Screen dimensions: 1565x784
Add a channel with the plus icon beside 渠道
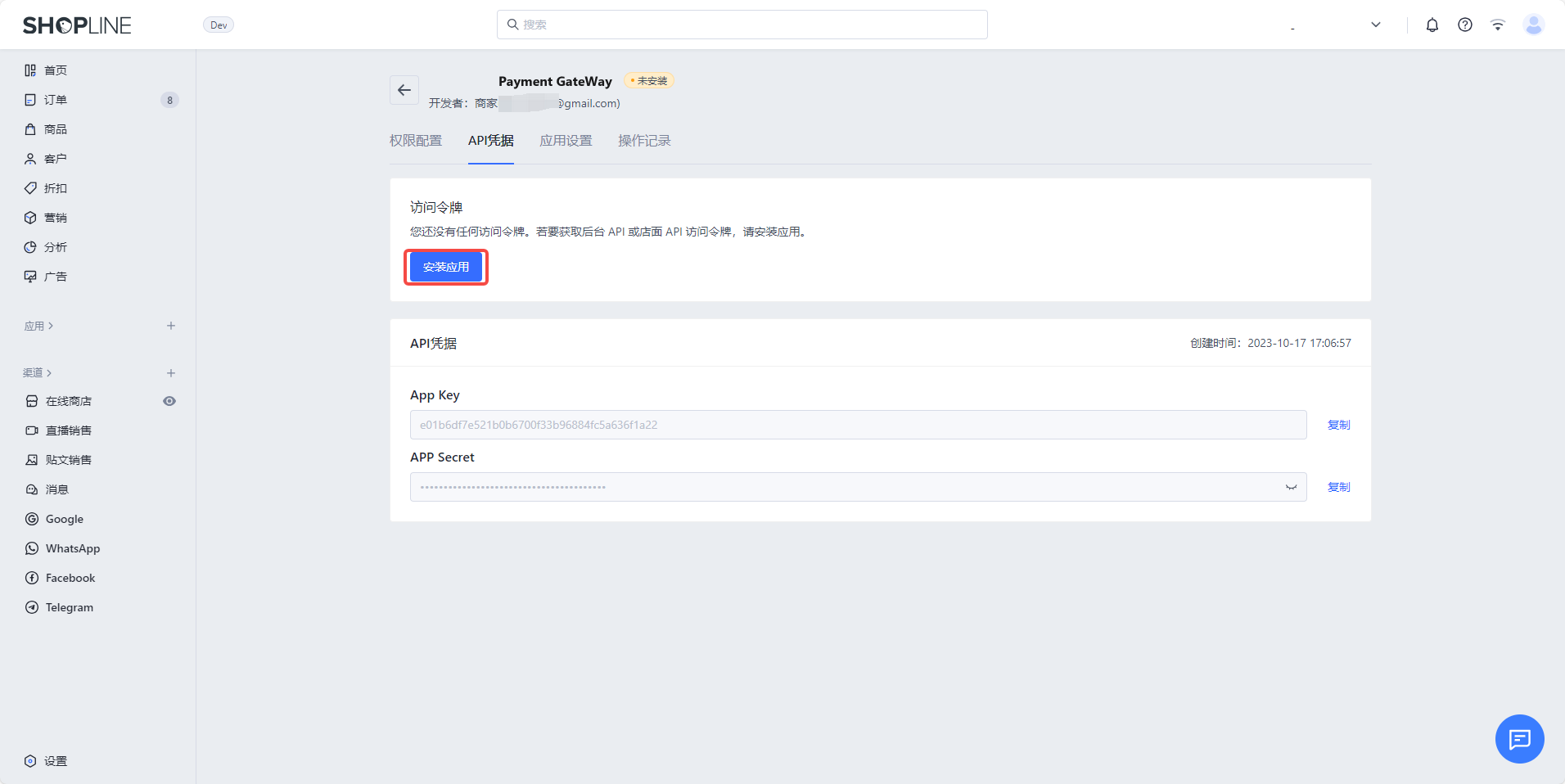pos(171,372)
